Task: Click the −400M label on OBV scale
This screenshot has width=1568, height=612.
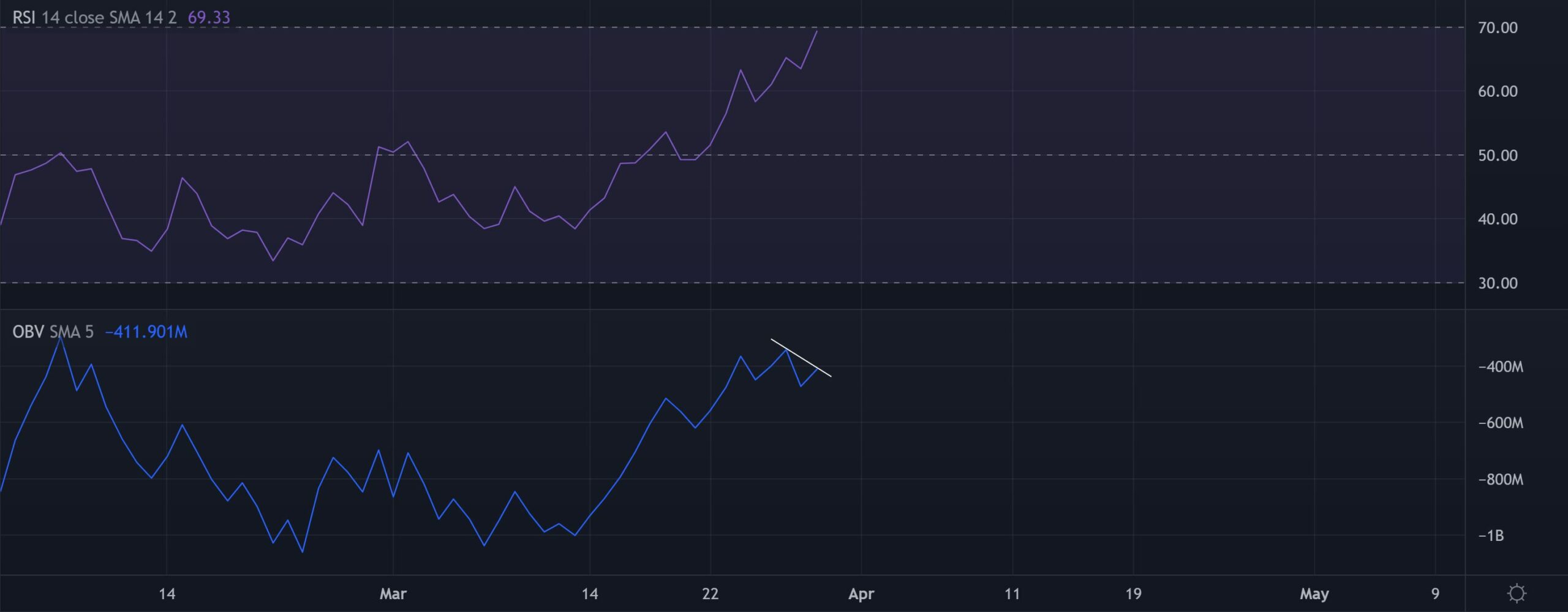Action: pos(1500,366)
